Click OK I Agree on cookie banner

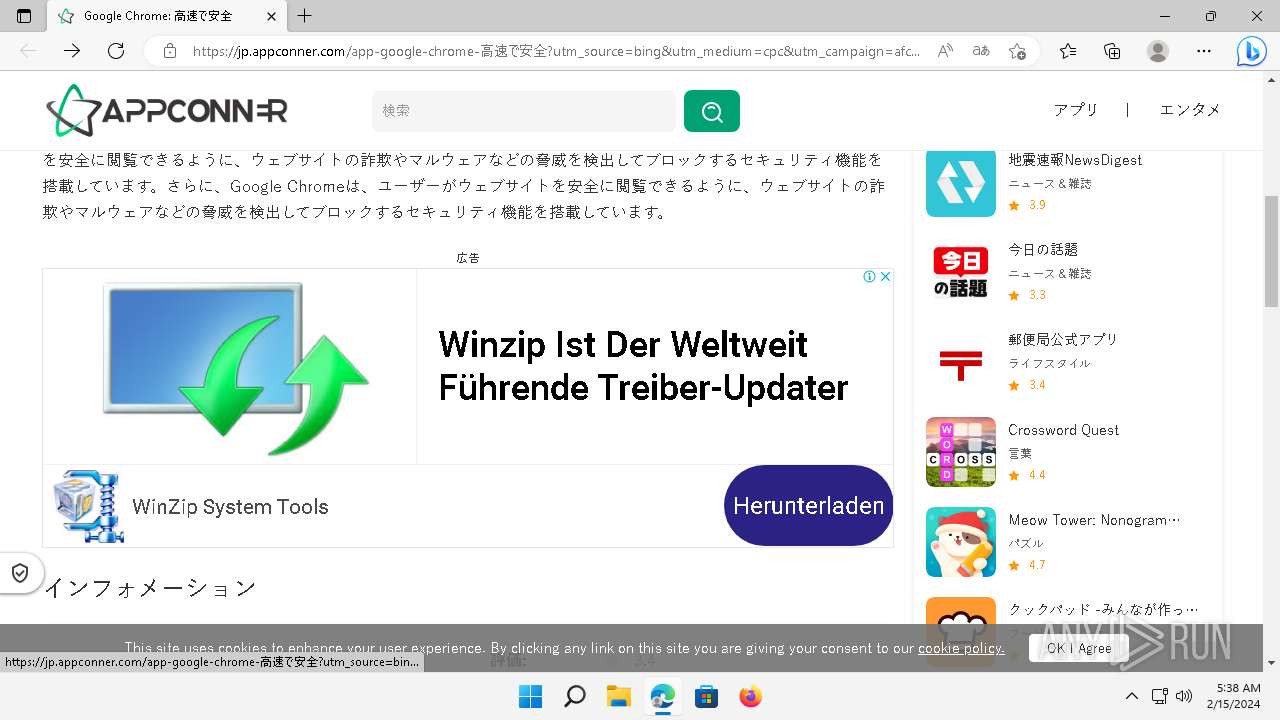(1079, 648)
